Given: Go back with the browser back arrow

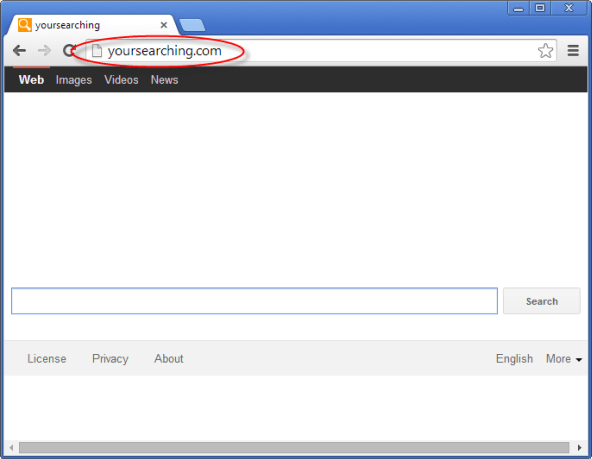Looking at the screenshot, I should point(19,50).
